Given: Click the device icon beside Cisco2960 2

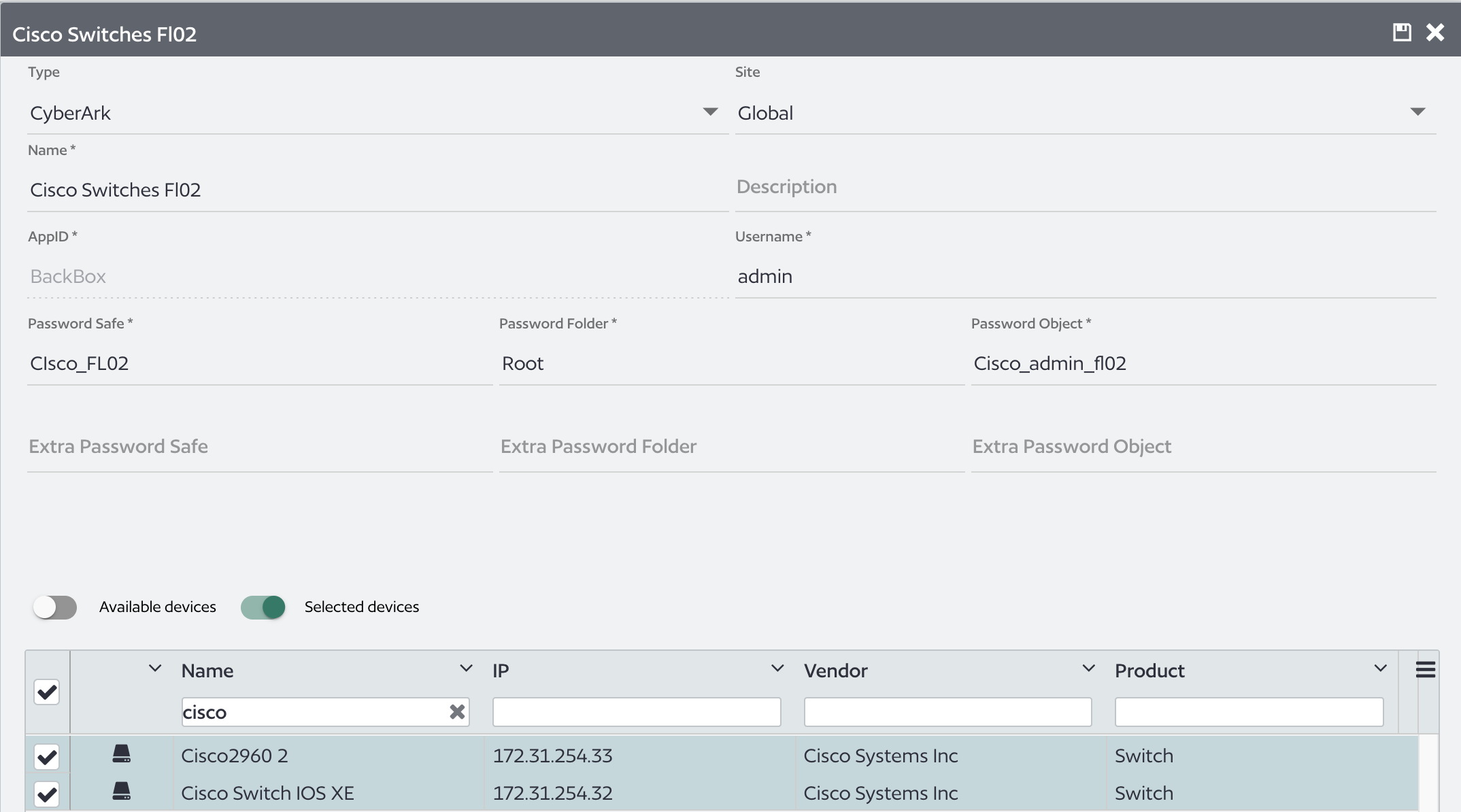Looking at the screenshot, I should click(122, 755).
